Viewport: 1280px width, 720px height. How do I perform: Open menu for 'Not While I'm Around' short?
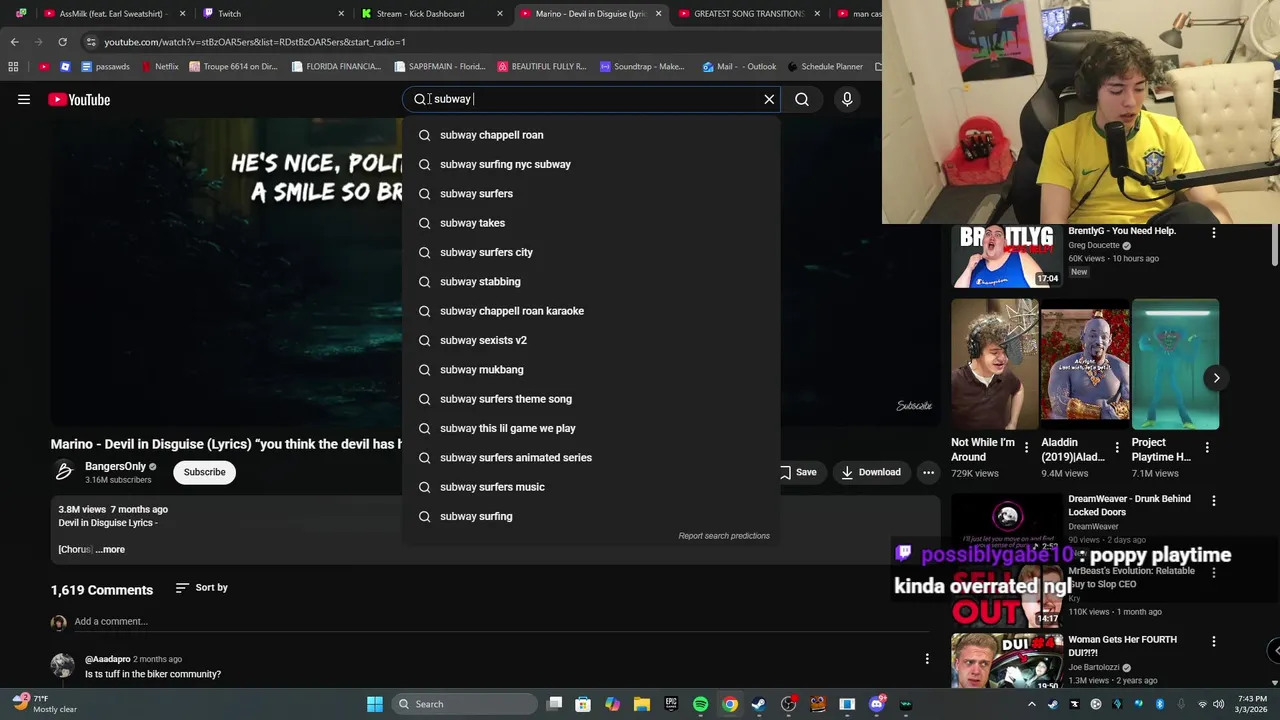click(1026, 448)
